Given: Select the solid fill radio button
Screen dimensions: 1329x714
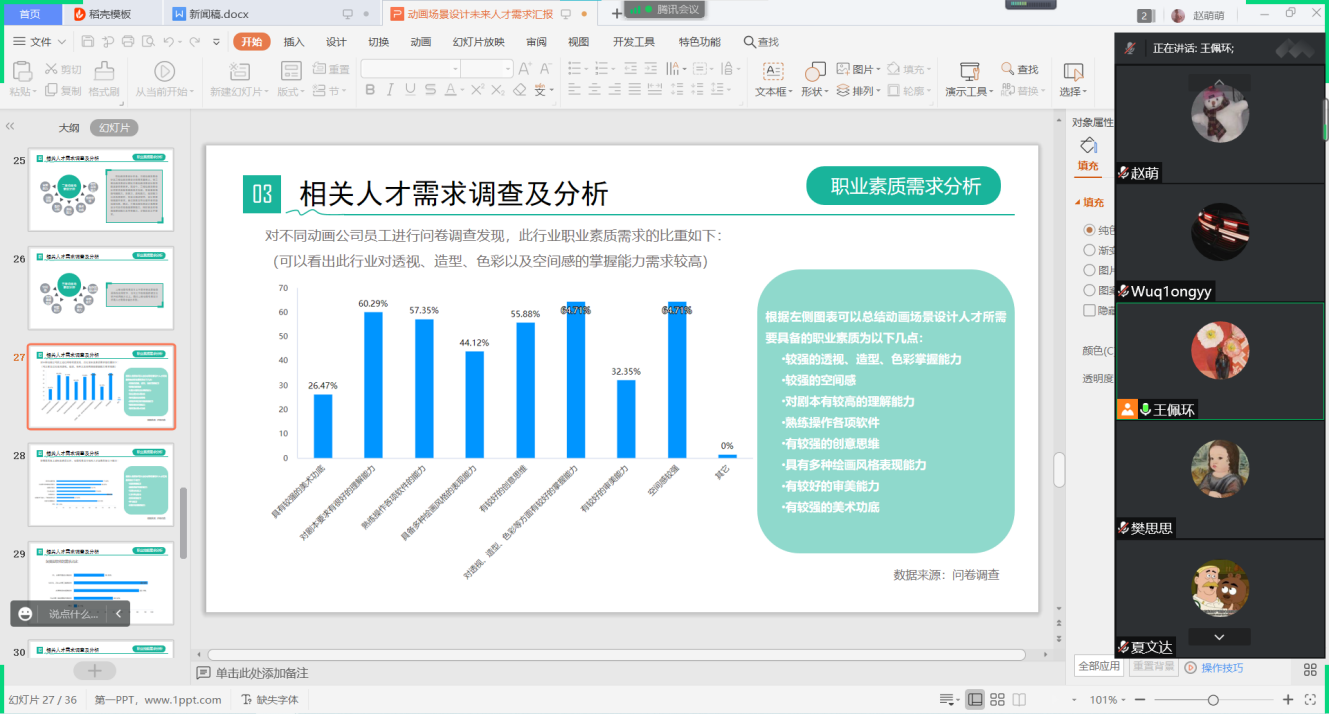Looking at the screenshot, I should [x=1090, y=230].
